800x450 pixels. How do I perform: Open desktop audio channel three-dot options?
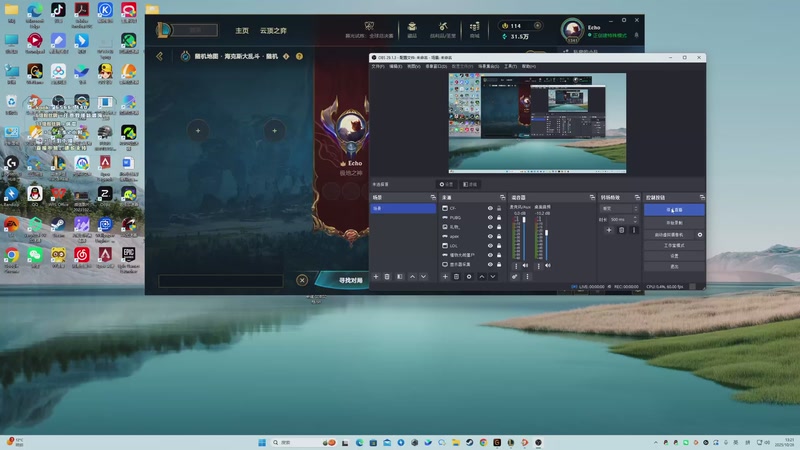(538, 266)
